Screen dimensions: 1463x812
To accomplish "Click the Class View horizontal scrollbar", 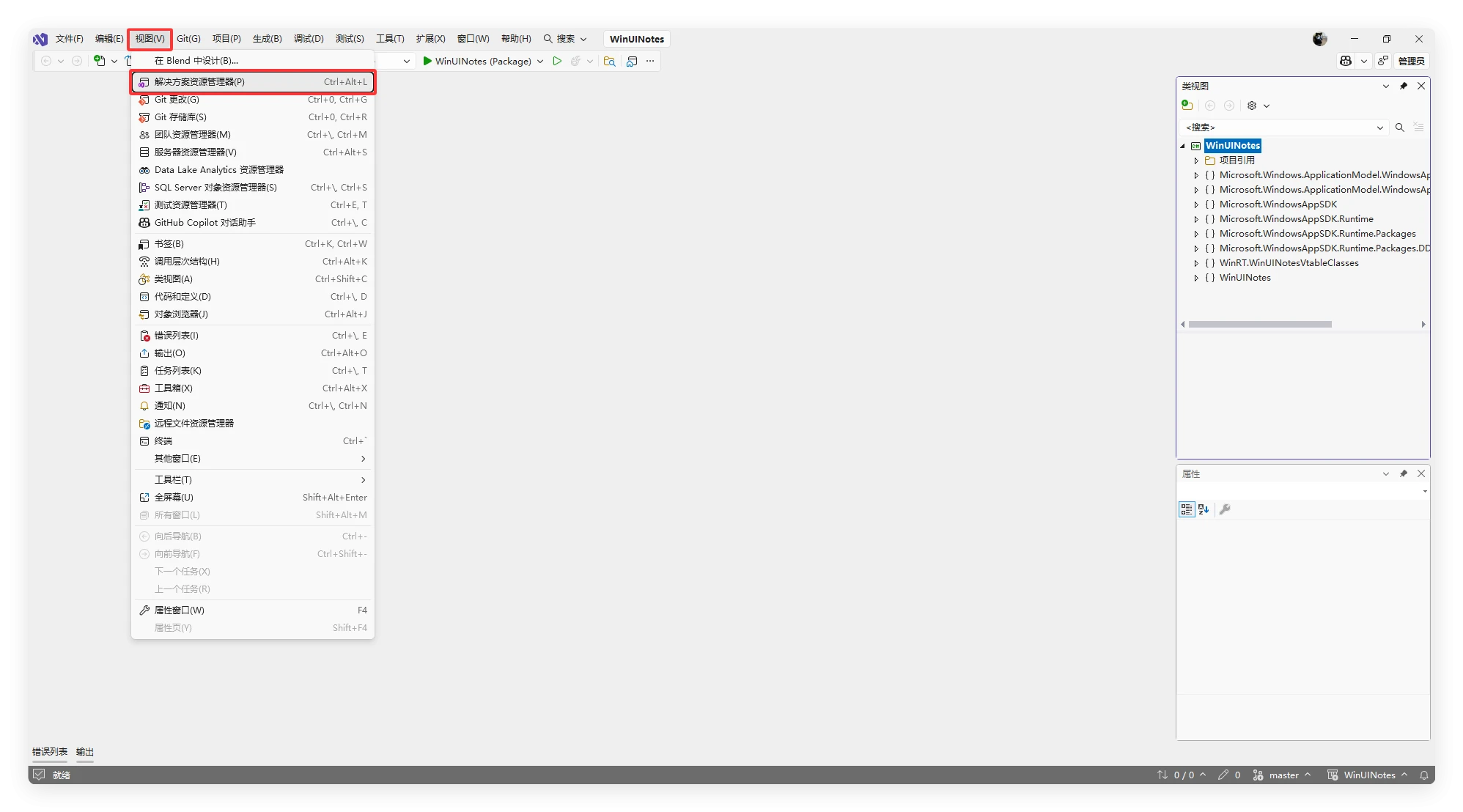I will coord(1259,324).
